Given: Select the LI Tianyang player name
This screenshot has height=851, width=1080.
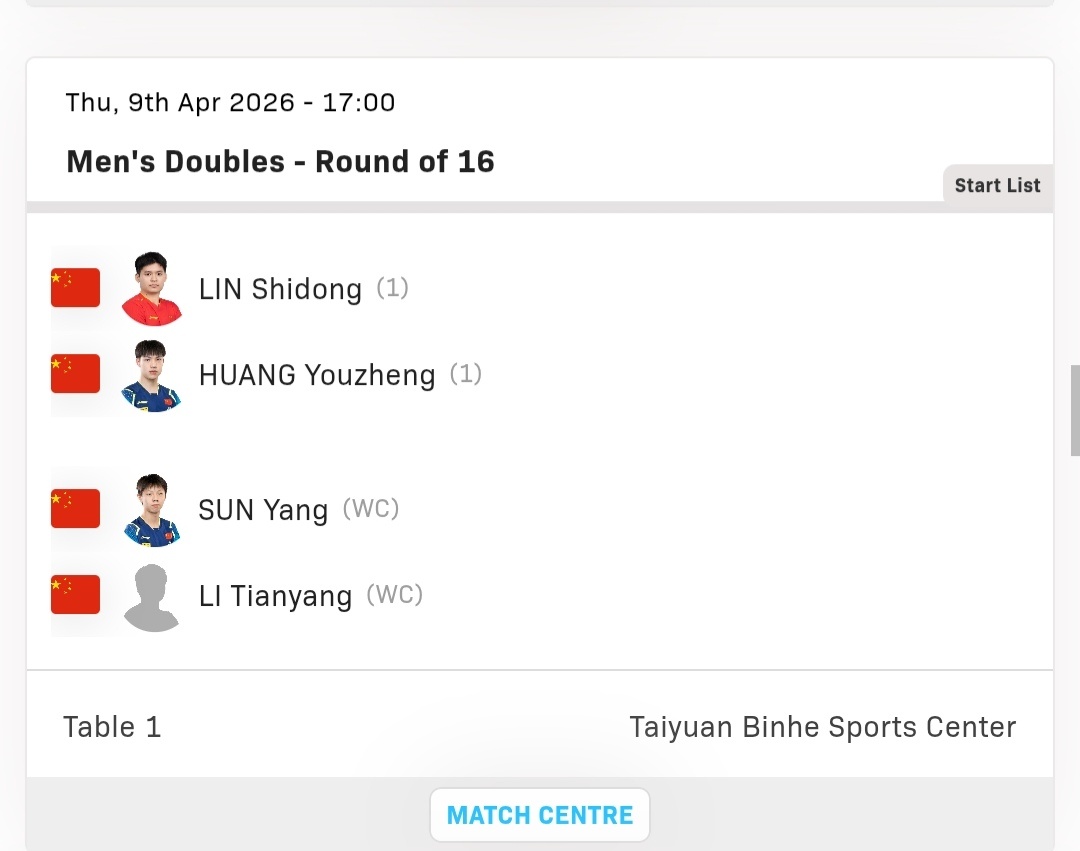Looking at the screenshot, I should click(276, 596).
